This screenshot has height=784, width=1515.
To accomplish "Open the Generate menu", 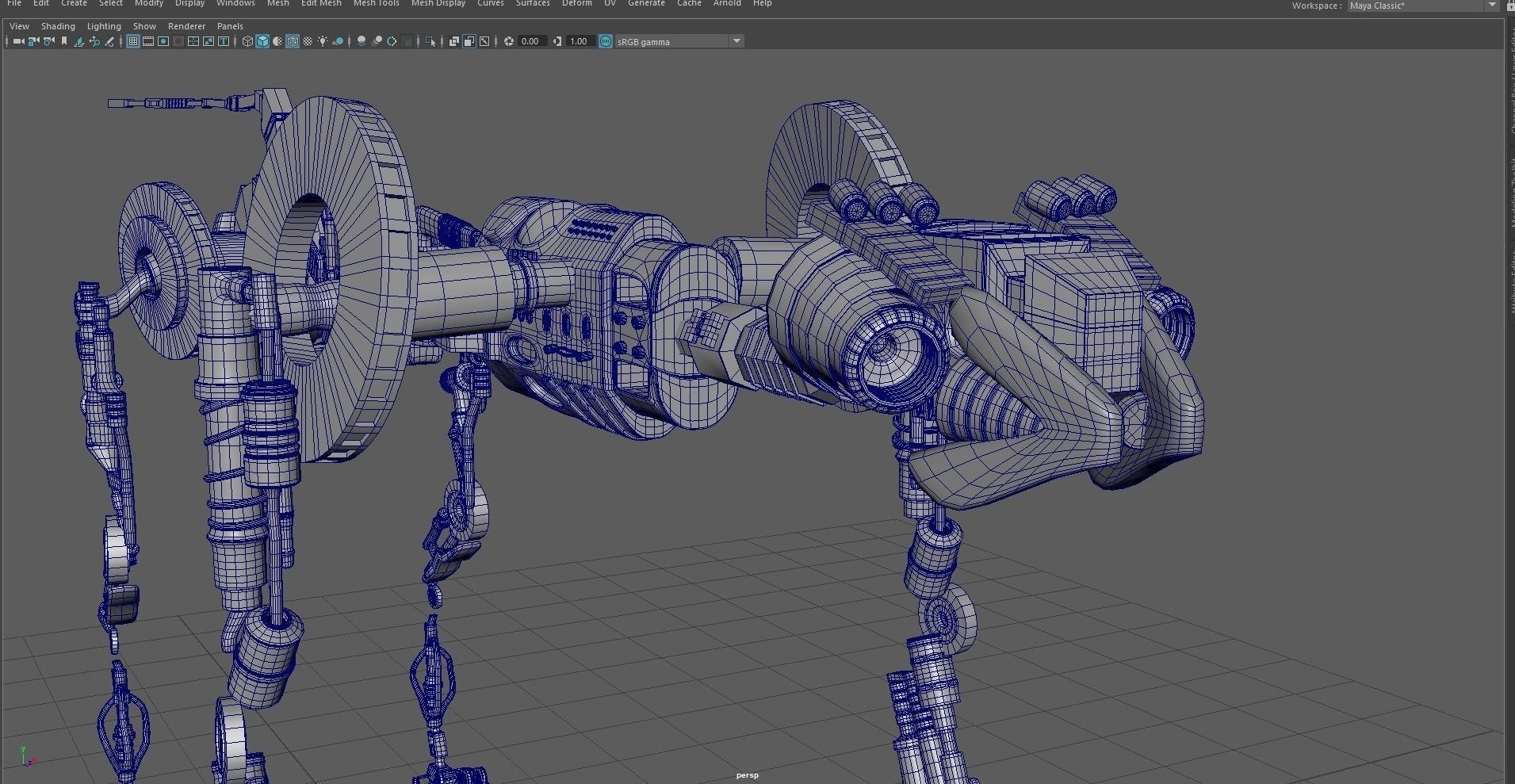I will [646, 3].
